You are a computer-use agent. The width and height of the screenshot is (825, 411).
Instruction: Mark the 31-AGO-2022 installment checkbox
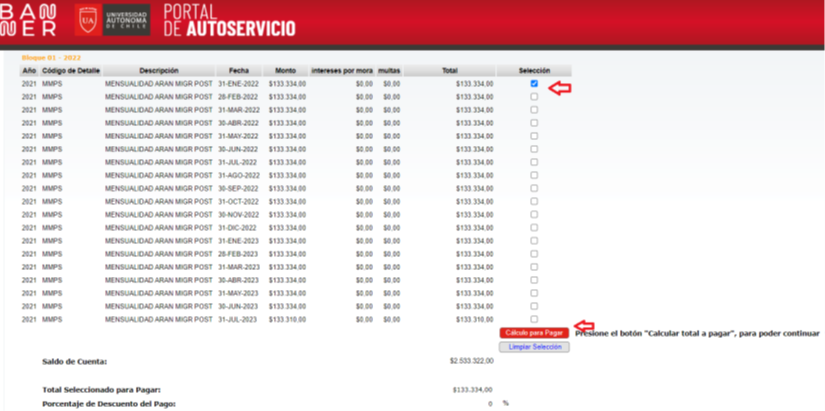[534, 175]
